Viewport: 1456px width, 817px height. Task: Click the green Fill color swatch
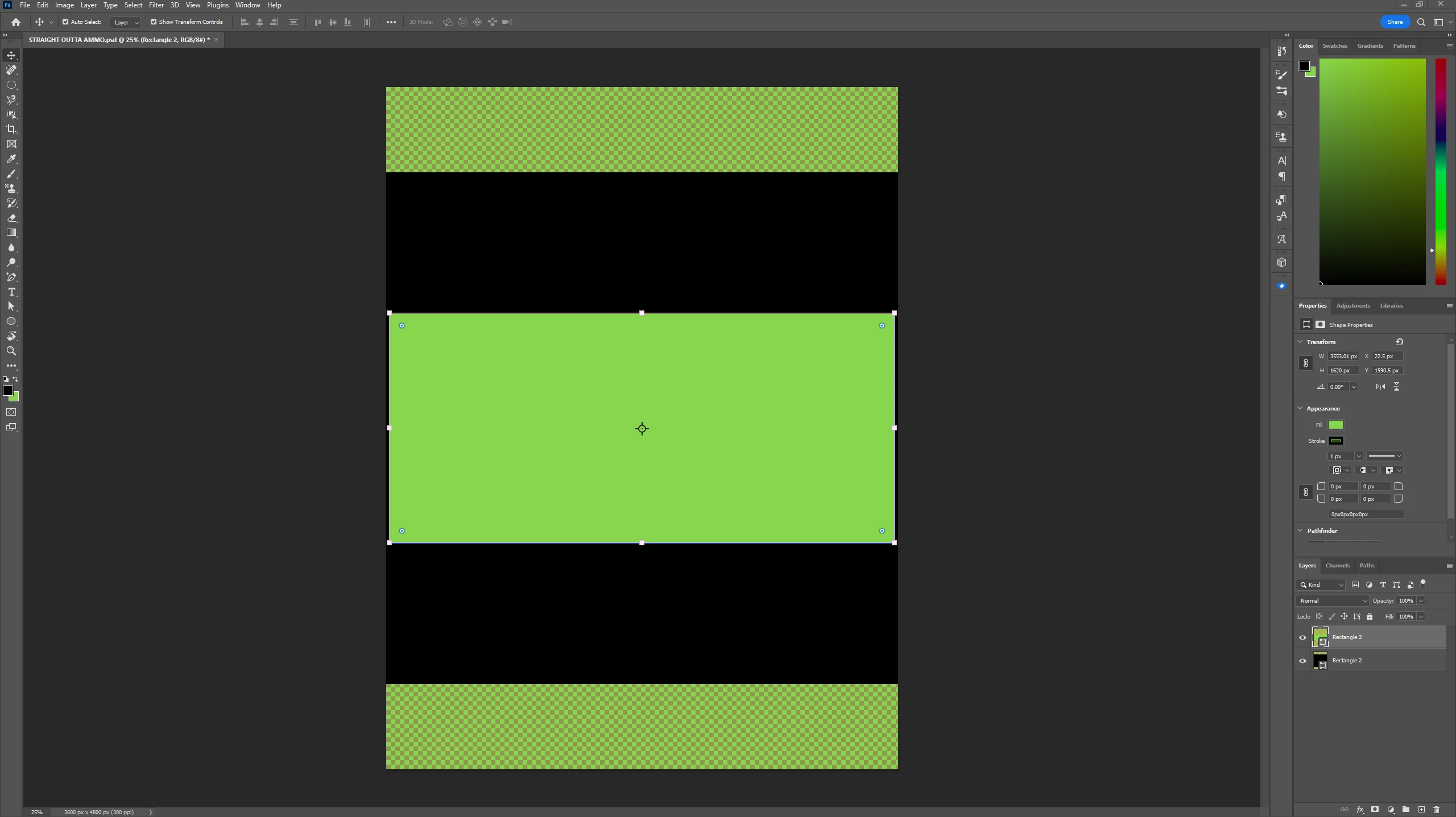1335,425
